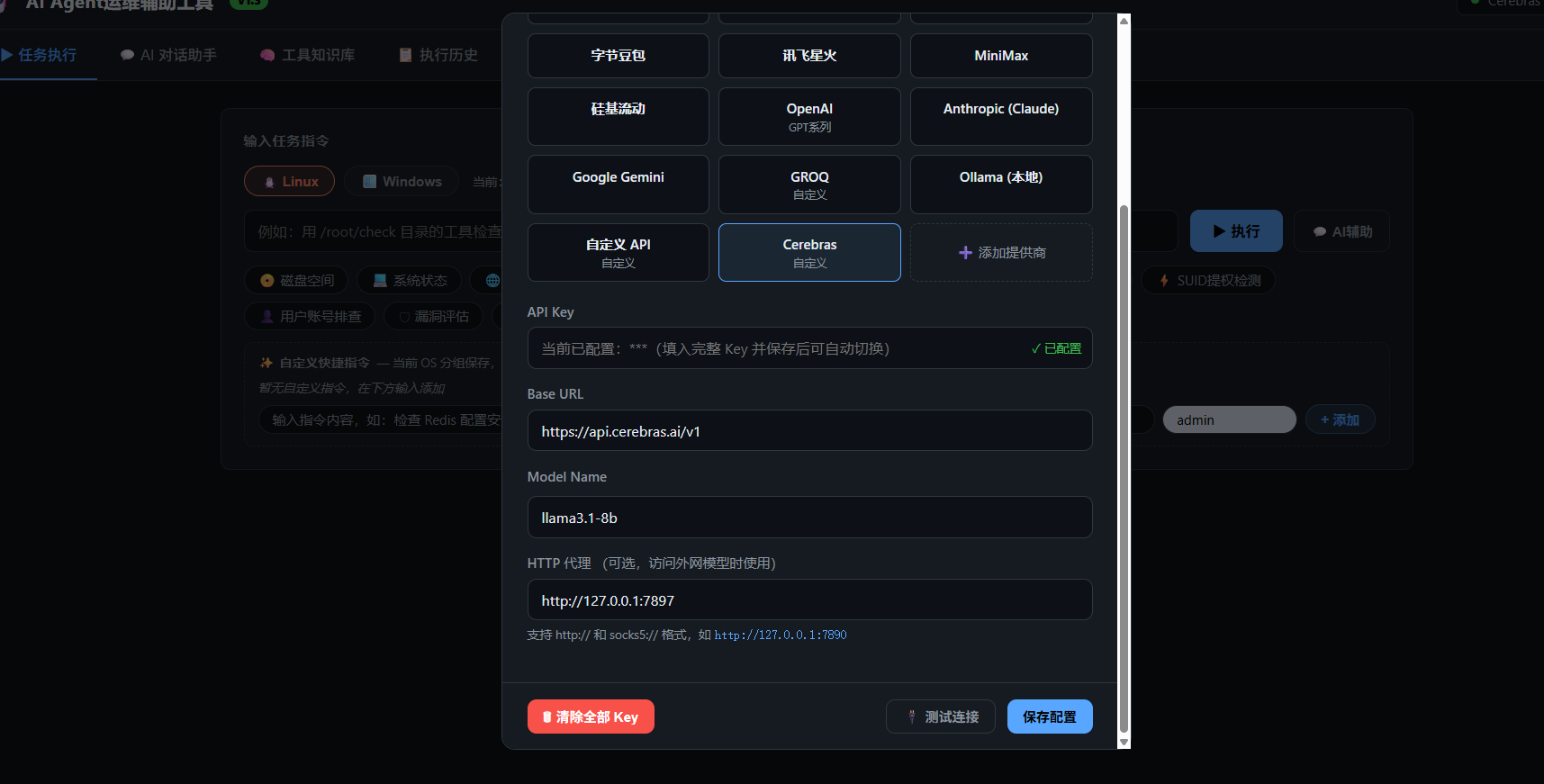
Task: Click the 已配置 status indicator
Action: coord(1056,348)
